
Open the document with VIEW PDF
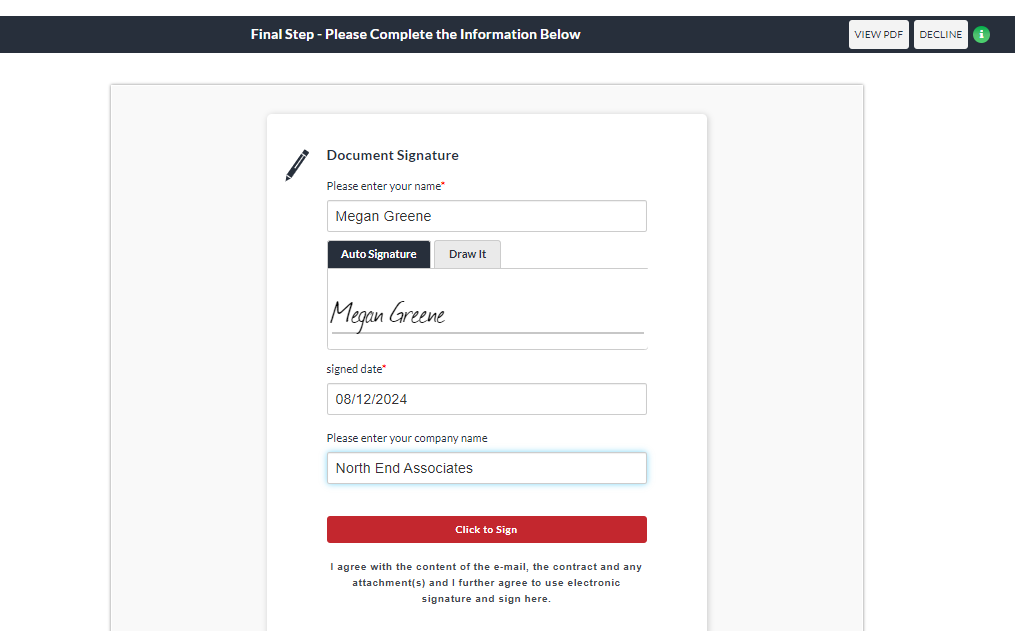tap(879, 34)
